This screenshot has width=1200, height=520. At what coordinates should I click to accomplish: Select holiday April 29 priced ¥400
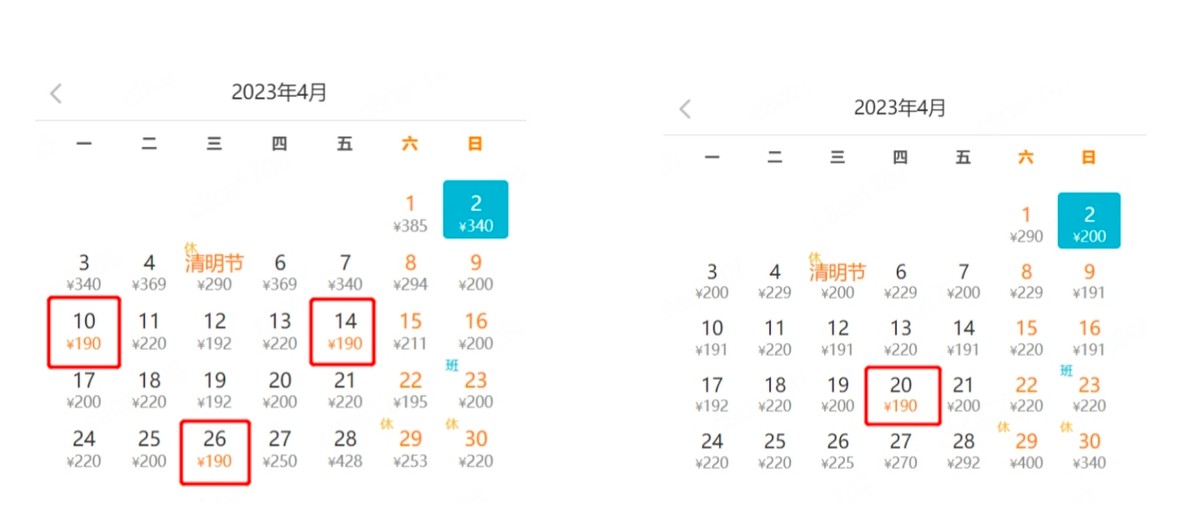pos(1026,451)
